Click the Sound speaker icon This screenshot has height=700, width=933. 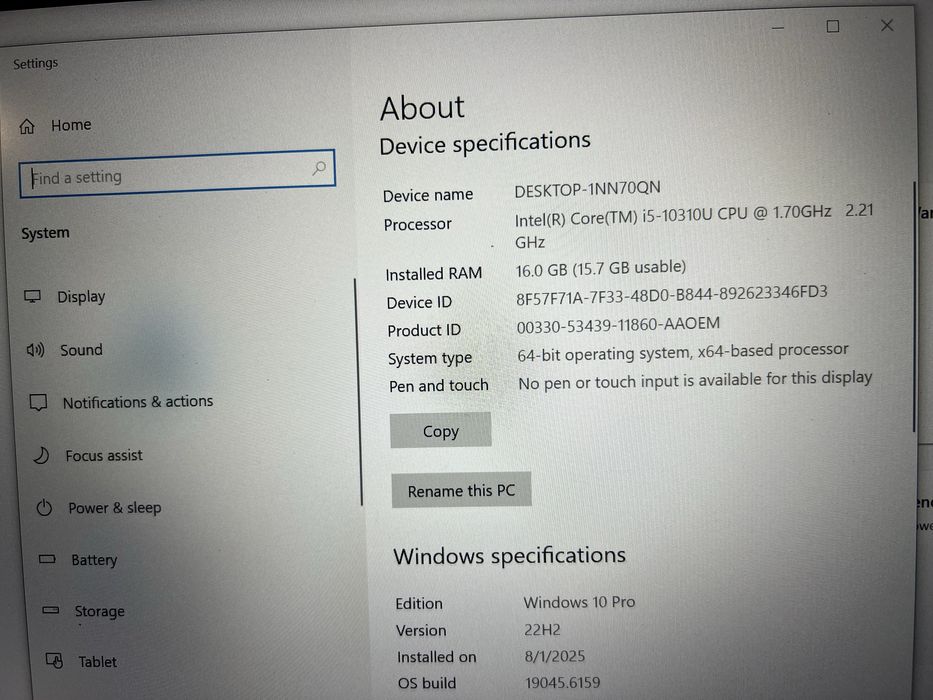(35, 349)
